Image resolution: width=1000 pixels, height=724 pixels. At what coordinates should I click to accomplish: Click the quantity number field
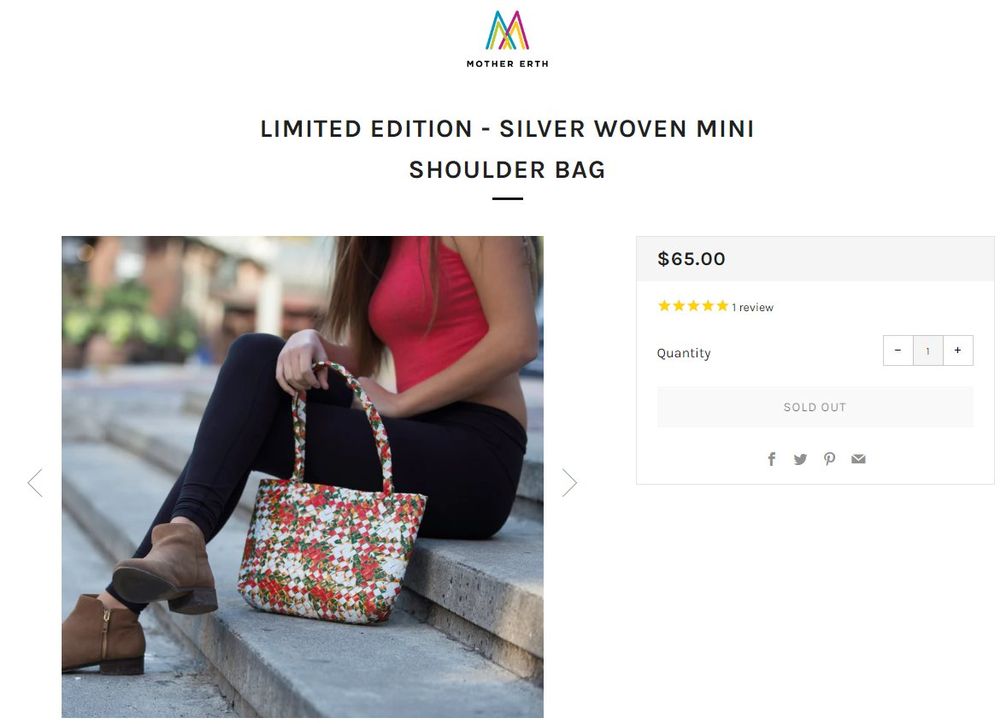928,351
